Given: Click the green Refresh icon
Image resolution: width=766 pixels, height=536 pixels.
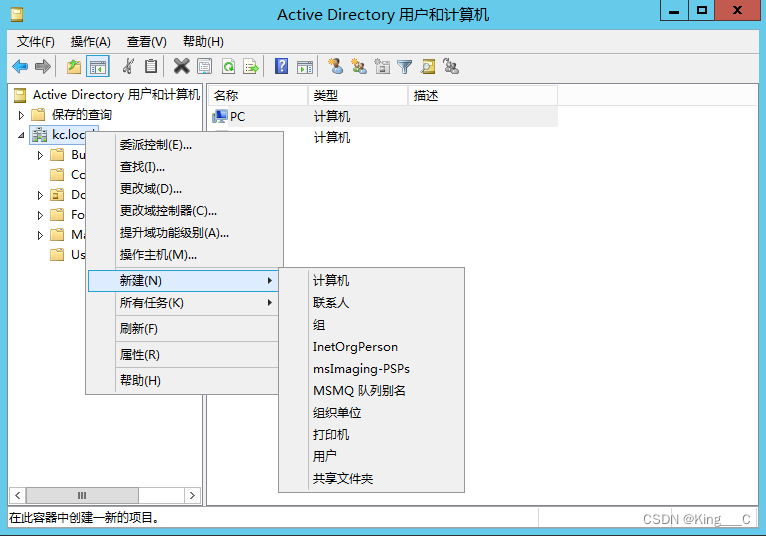Looking at the screenshot, I should point(228,66).
